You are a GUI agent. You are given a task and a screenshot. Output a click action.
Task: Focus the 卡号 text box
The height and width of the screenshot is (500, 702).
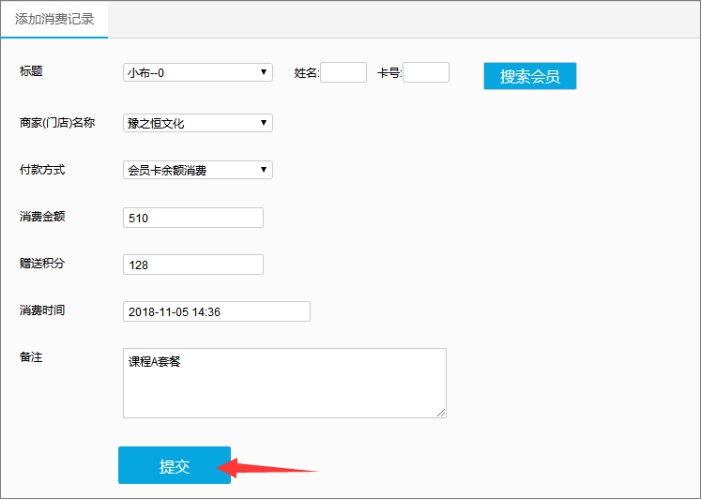pos(426,72)
